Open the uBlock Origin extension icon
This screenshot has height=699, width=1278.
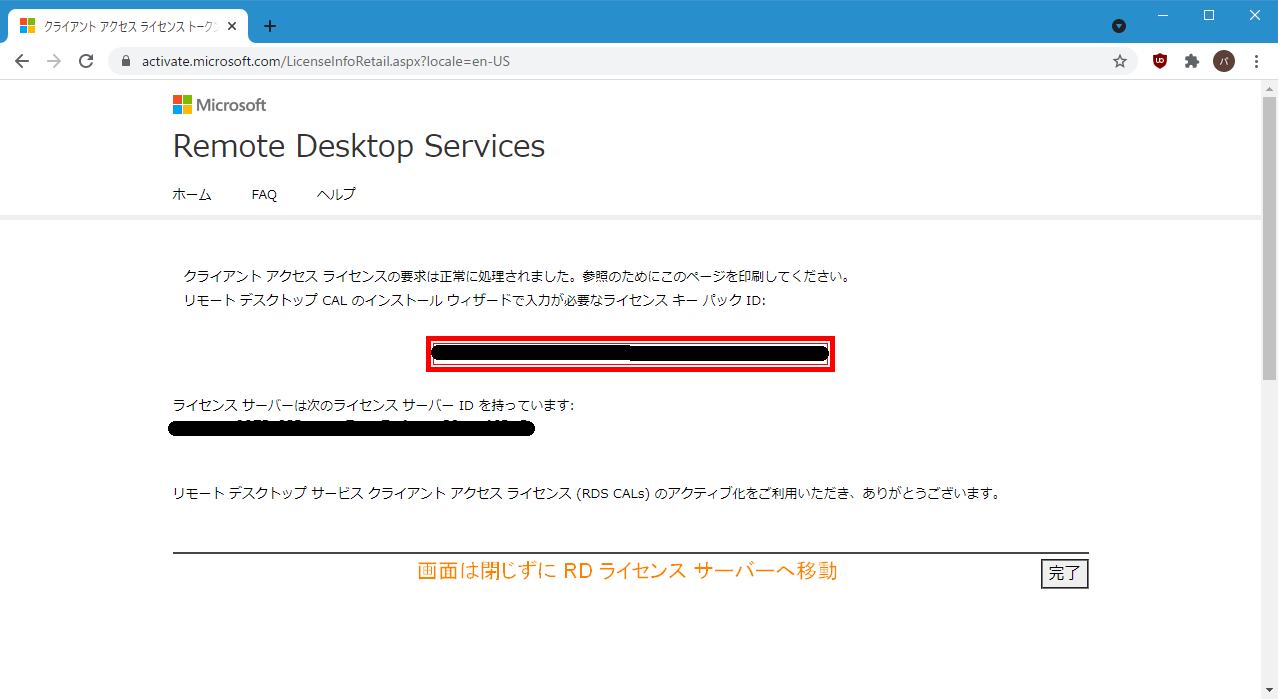click(1160, 61)
